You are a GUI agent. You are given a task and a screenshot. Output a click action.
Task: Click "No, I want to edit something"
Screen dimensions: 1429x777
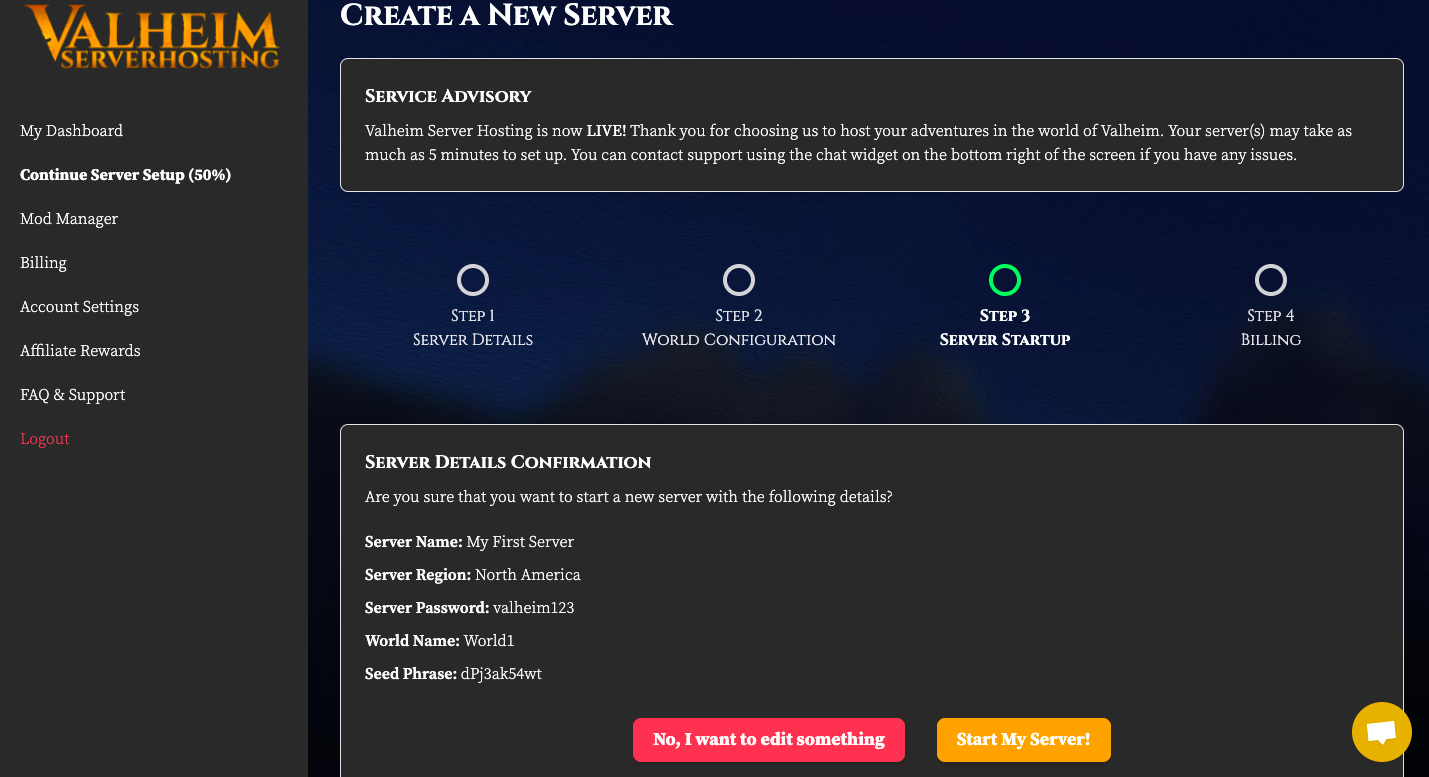pyautogui.click(x=768, y=740)
